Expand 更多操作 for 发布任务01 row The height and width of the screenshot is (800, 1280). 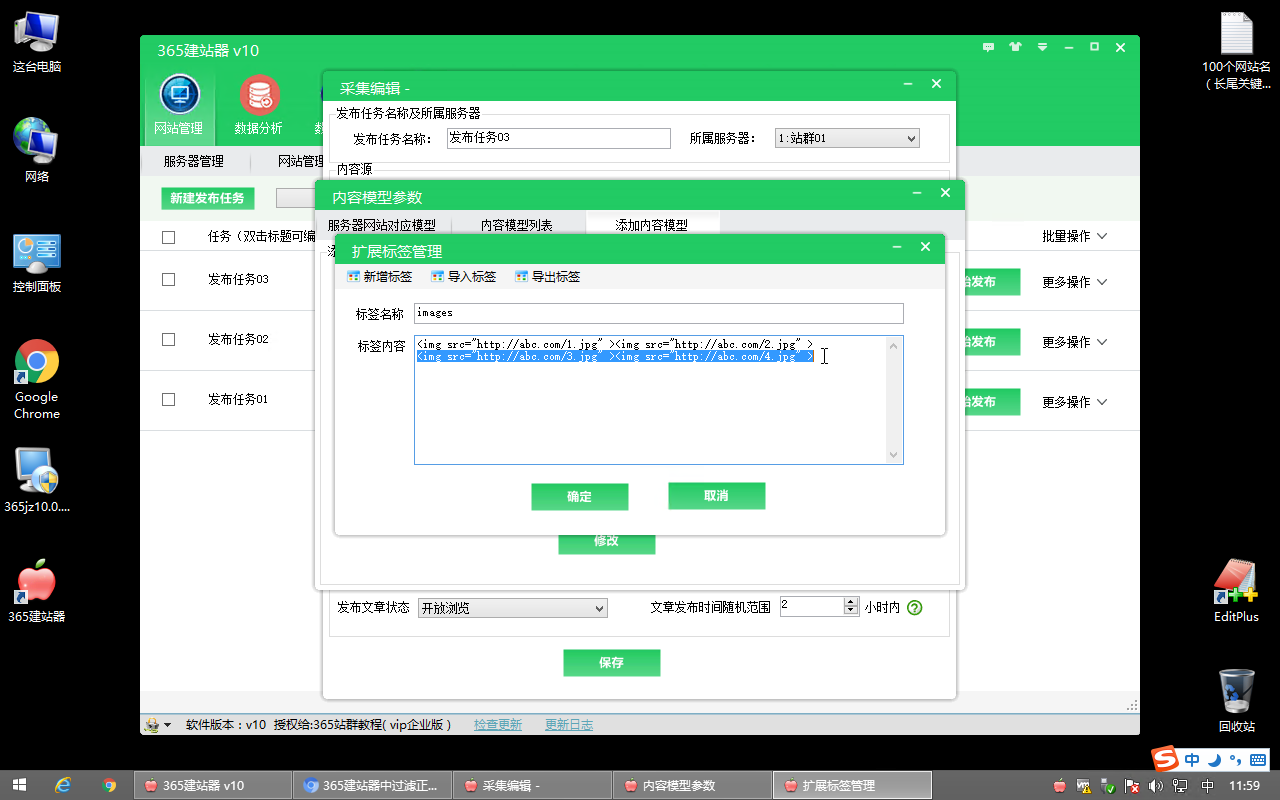click(x=1075, y=402)
